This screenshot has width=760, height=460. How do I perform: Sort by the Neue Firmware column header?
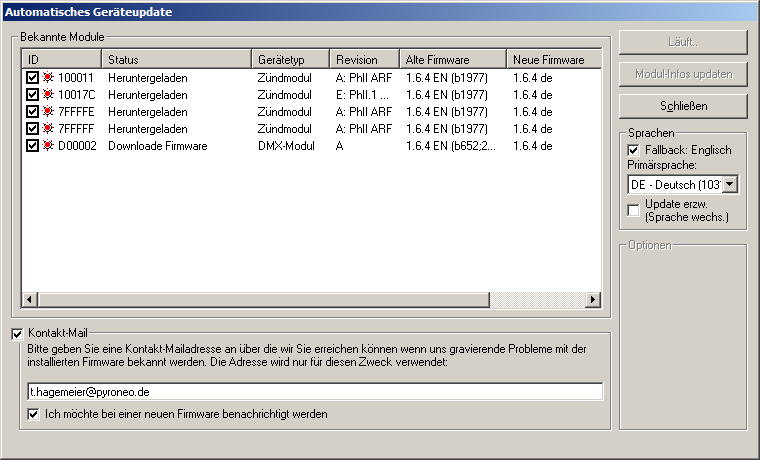(554, 59)
